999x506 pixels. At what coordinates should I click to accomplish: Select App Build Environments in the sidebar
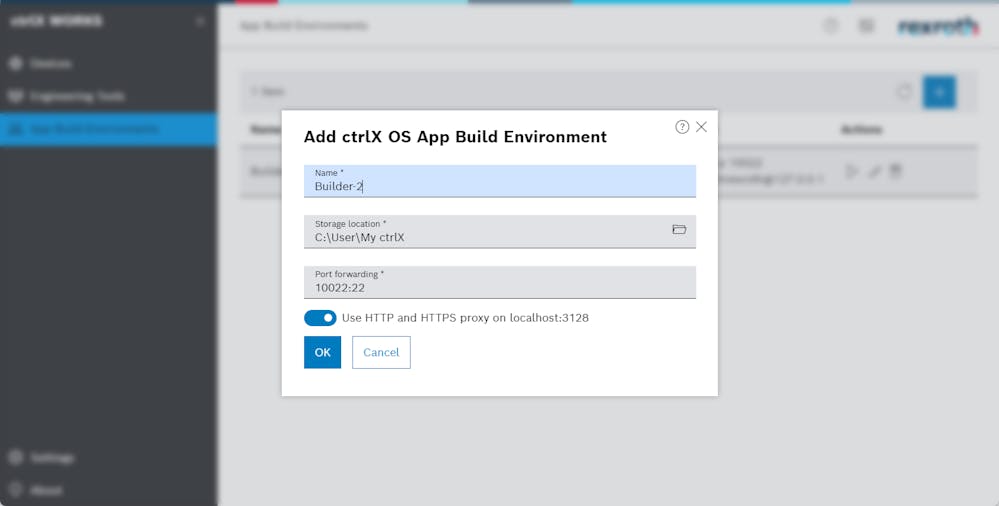pyautogui.click(x=108, y=129)
